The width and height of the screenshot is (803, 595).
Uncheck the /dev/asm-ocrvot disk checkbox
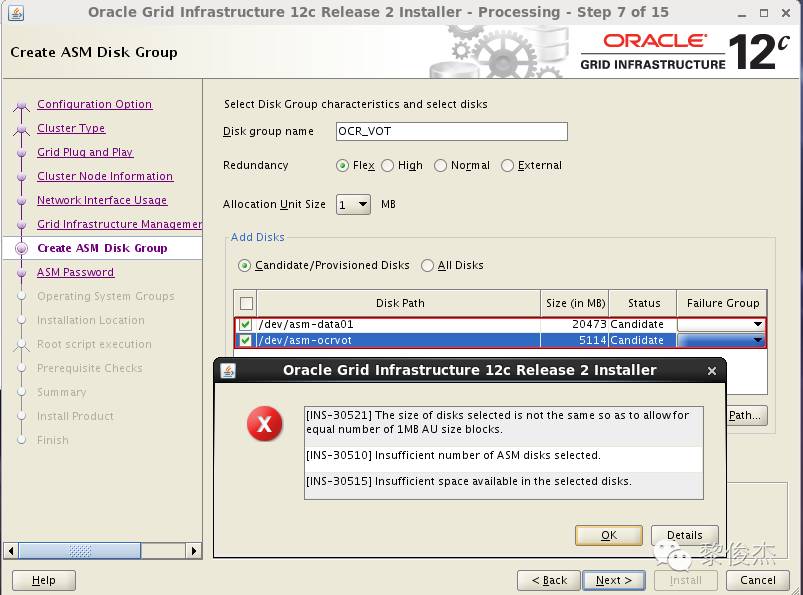point(245,341)
